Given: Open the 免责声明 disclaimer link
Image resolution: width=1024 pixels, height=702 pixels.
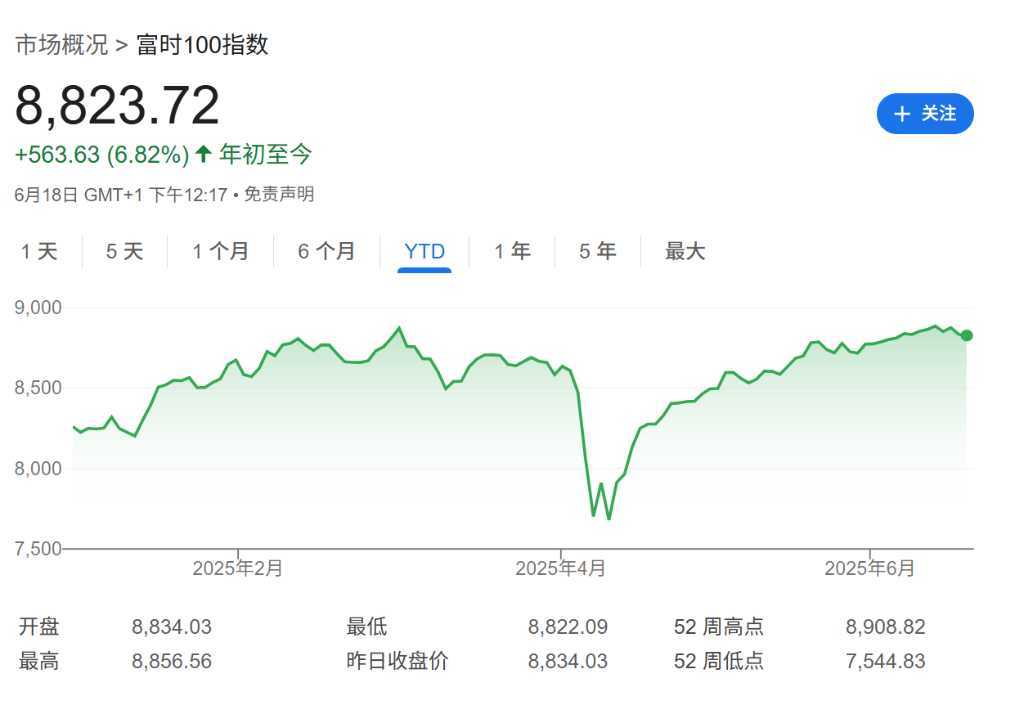Looking at the screenshot, I should [279, 194].
